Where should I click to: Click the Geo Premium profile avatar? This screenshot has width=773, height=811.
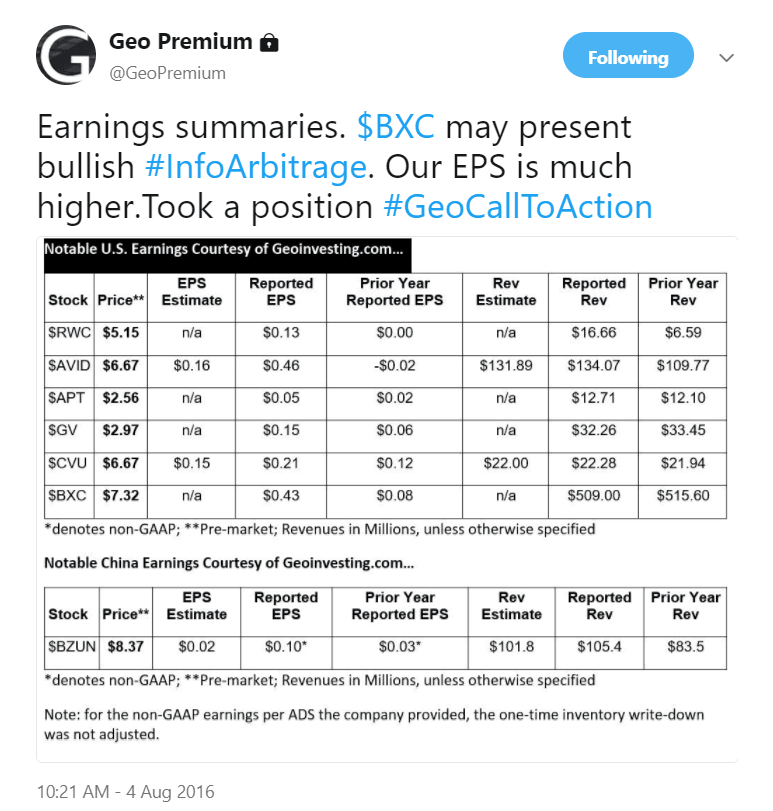[67, 56]
